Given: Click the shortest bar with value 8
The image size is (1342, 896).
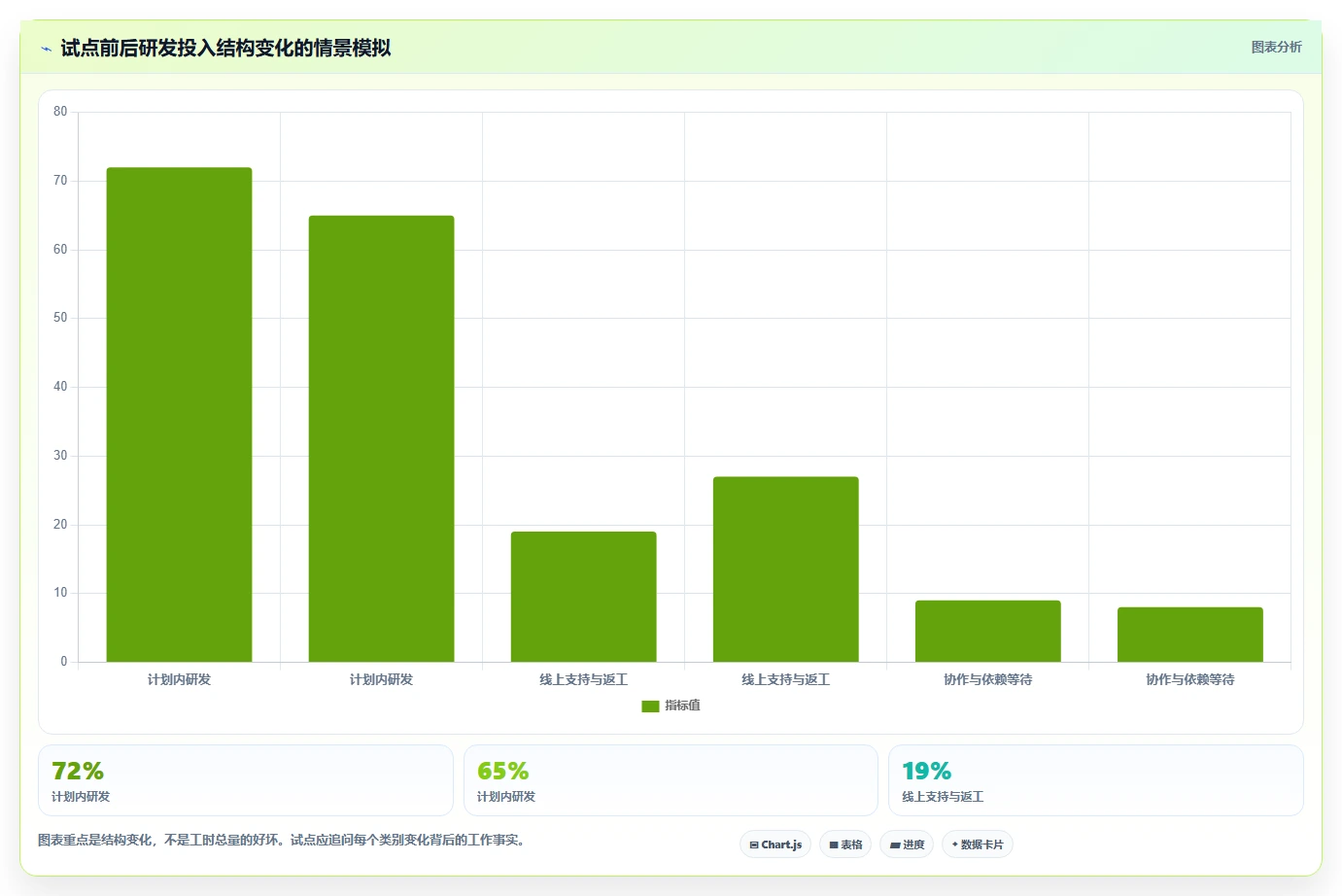Looking at the screenshot, I should coord(1189,635).
